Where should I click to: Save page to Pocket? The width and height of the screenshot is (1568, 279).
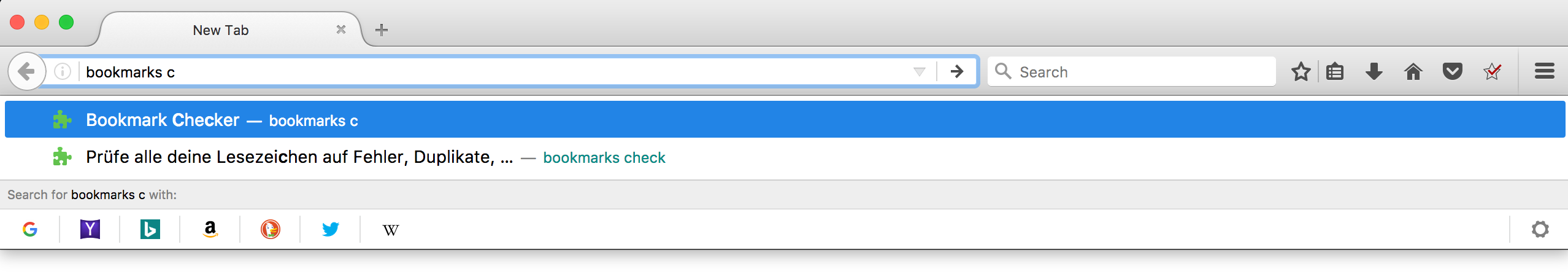(1452, 72)
